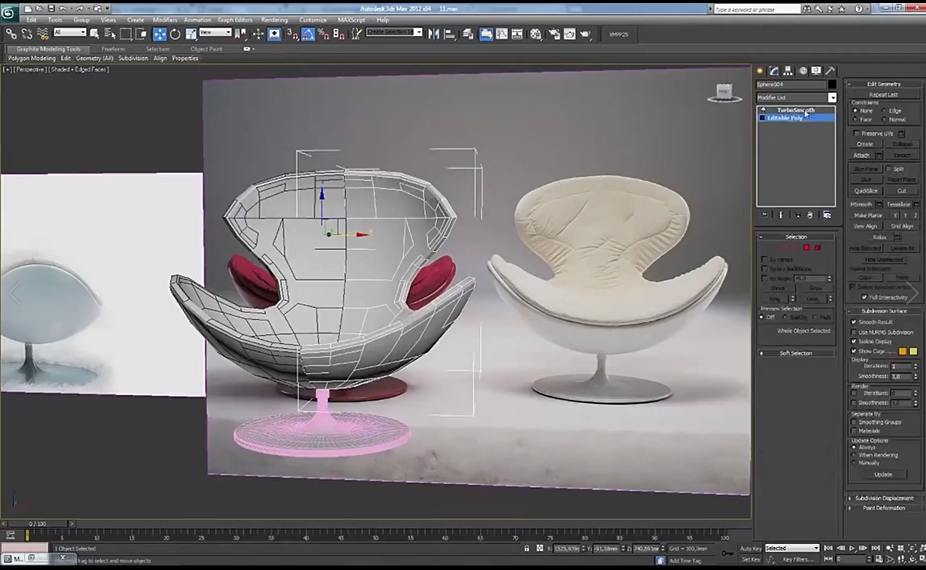Click the Attach button
This screenshot has width=926, height=570.
click(862, 155)
